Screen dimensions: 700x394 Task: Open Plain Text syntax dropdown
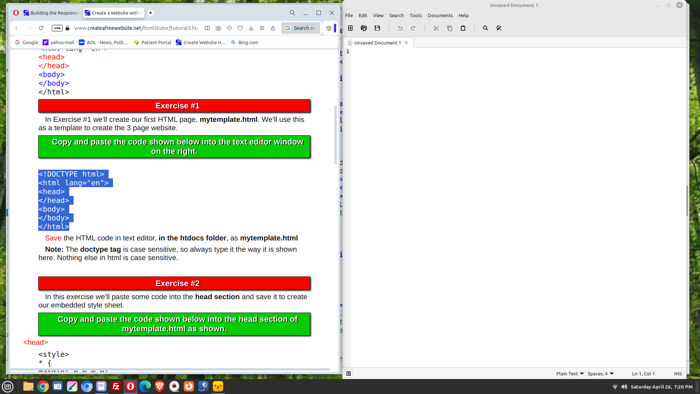point(570,373)
